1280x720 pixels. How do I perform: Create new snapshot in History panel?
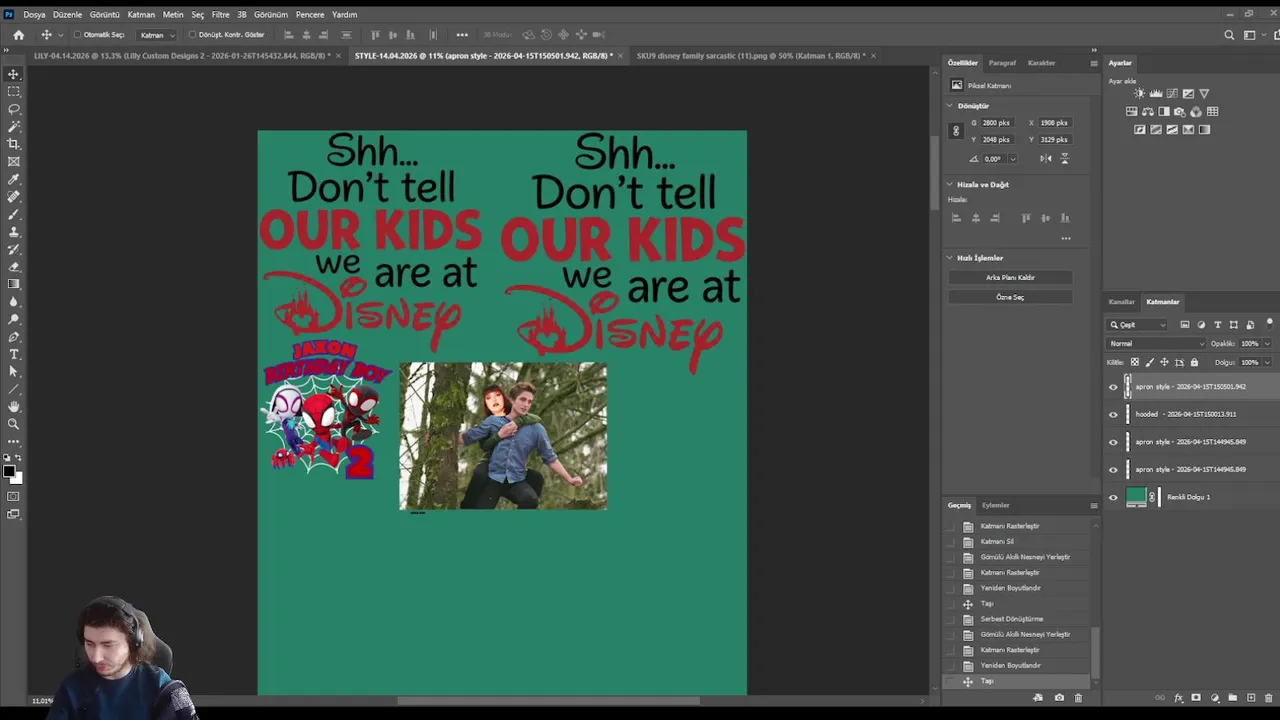[x=1059, y=698]
